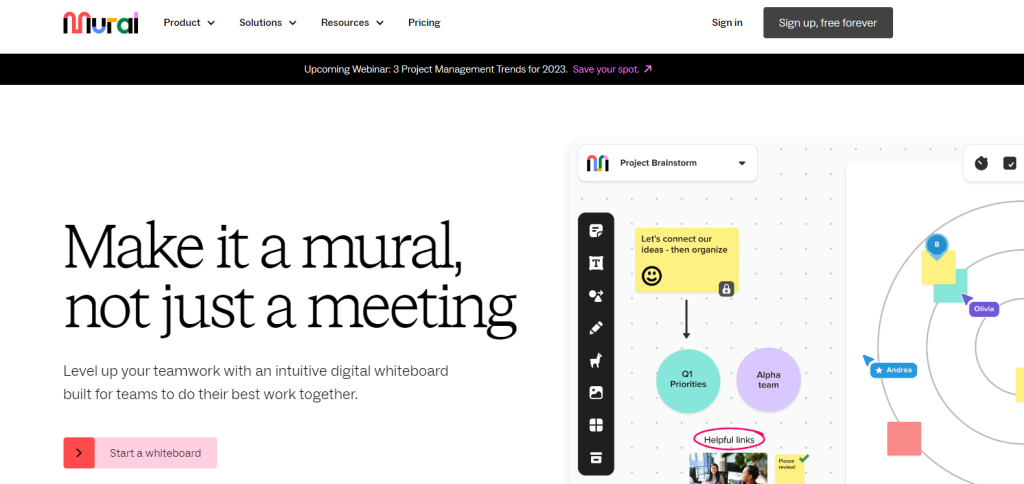Select the pencil draw tool
1024x484 pixels.
tap(596, 328)
